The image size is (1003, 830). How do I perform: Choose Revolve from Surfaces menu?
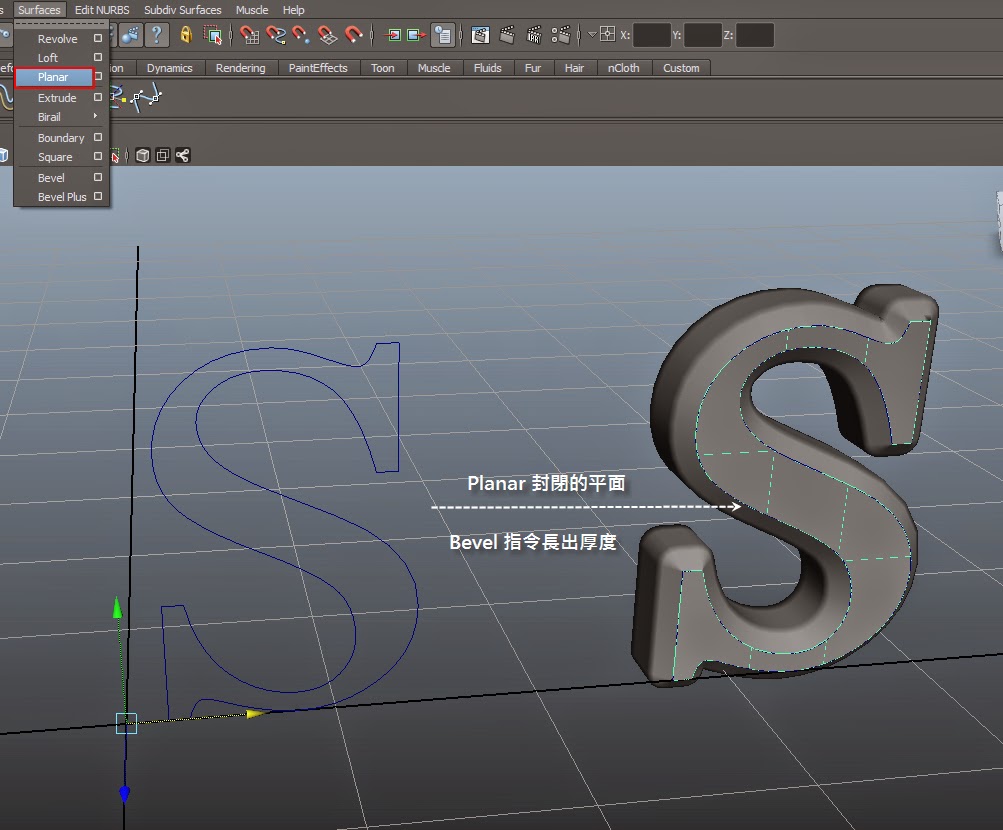click(58, 38)
